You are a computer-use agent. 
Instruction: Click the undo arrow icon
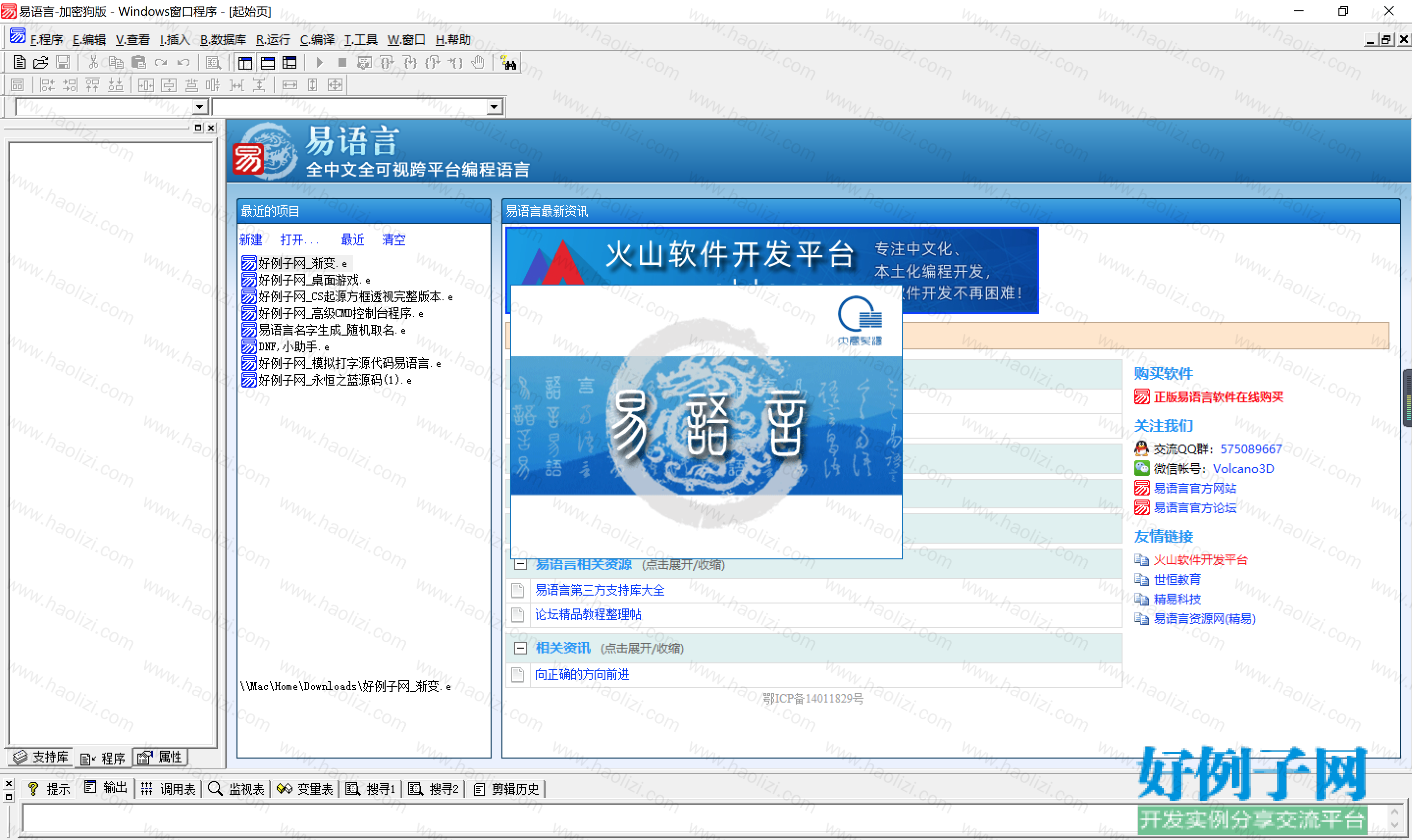[183, 62]
